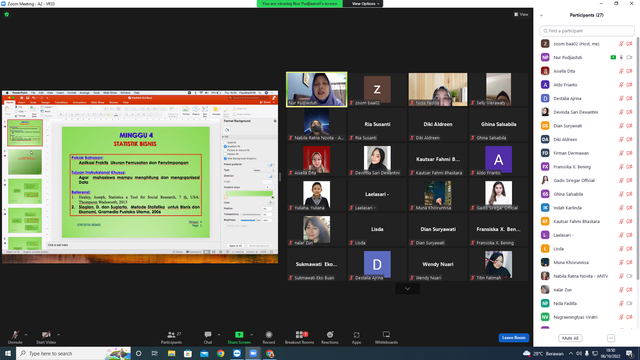640x360 pixels.
Task: Click Nur Pudjiastuti's highlighted video tile
Action: click(x=317, y=89)
